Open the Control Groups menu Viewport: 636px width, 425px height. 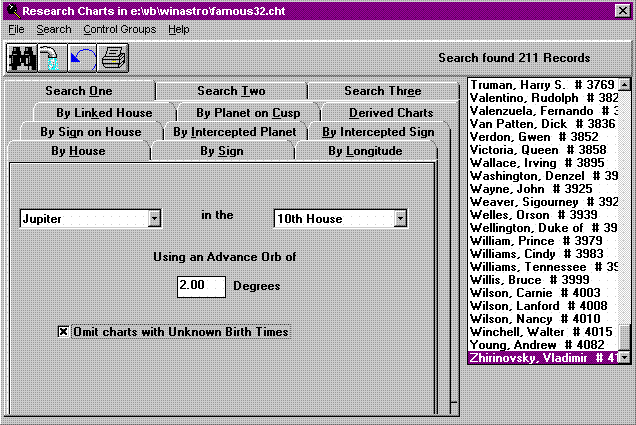(119, 30)
